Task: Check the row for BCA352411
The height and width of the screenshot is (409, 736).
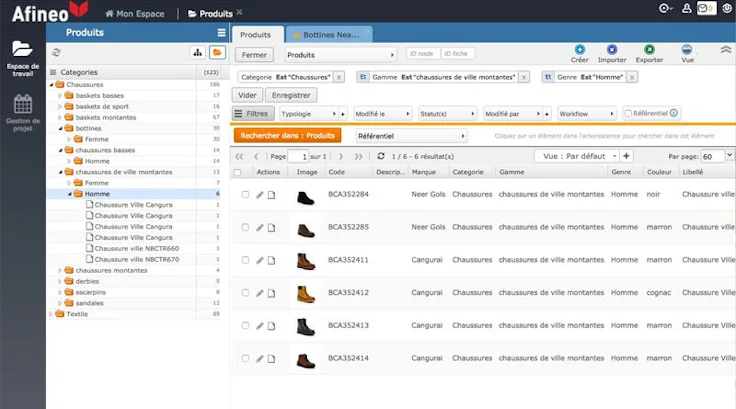Action: click(x=245, y=260)
